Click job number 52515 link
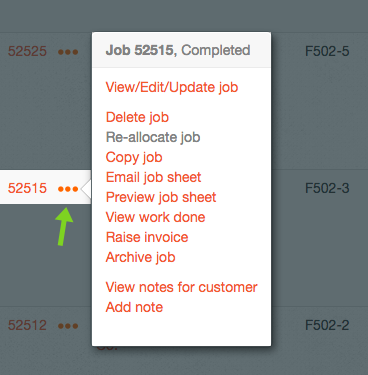This screenshot has width=368, height=375. (x=27, y=188)
